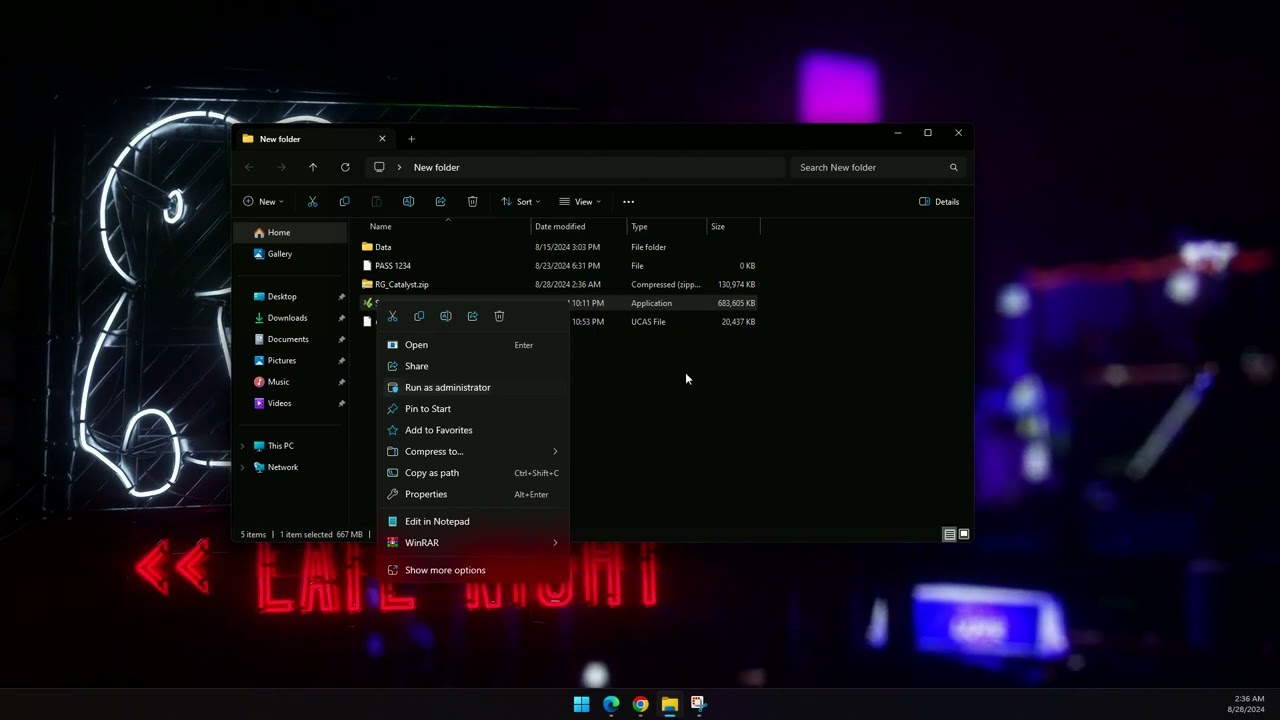
Task: Open Documents in the sidebar
Action: (290, 339)
